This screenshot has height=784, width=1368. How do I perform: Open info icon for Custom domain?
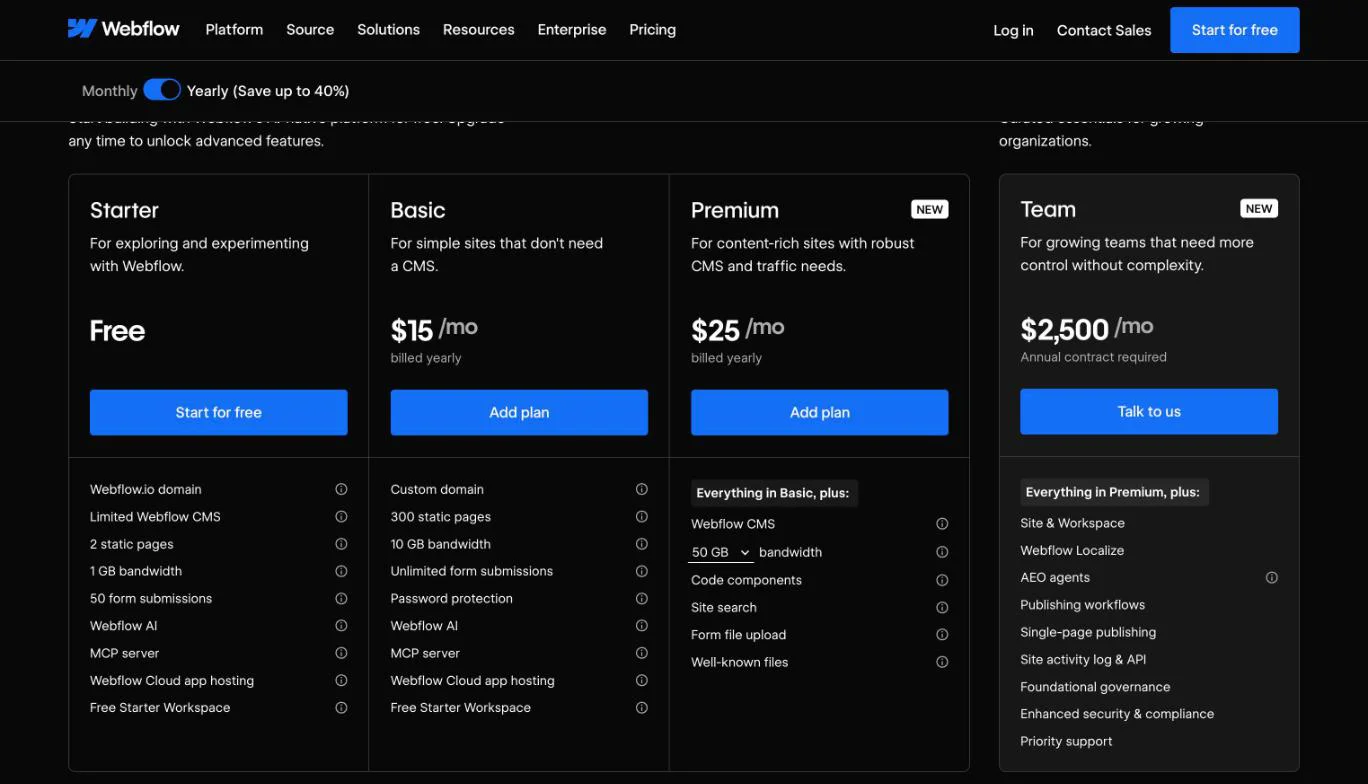tap(642, 489)
